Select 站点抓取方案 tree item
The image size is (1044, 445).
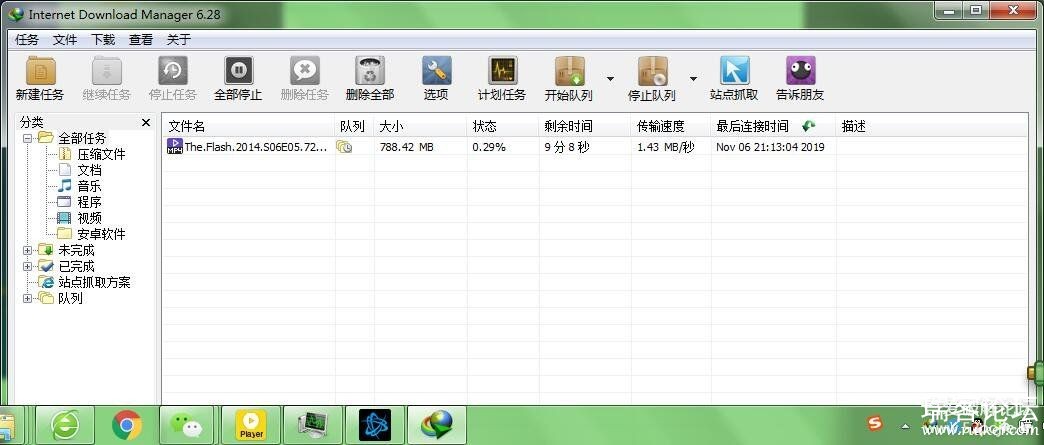[x=95, y=282]
